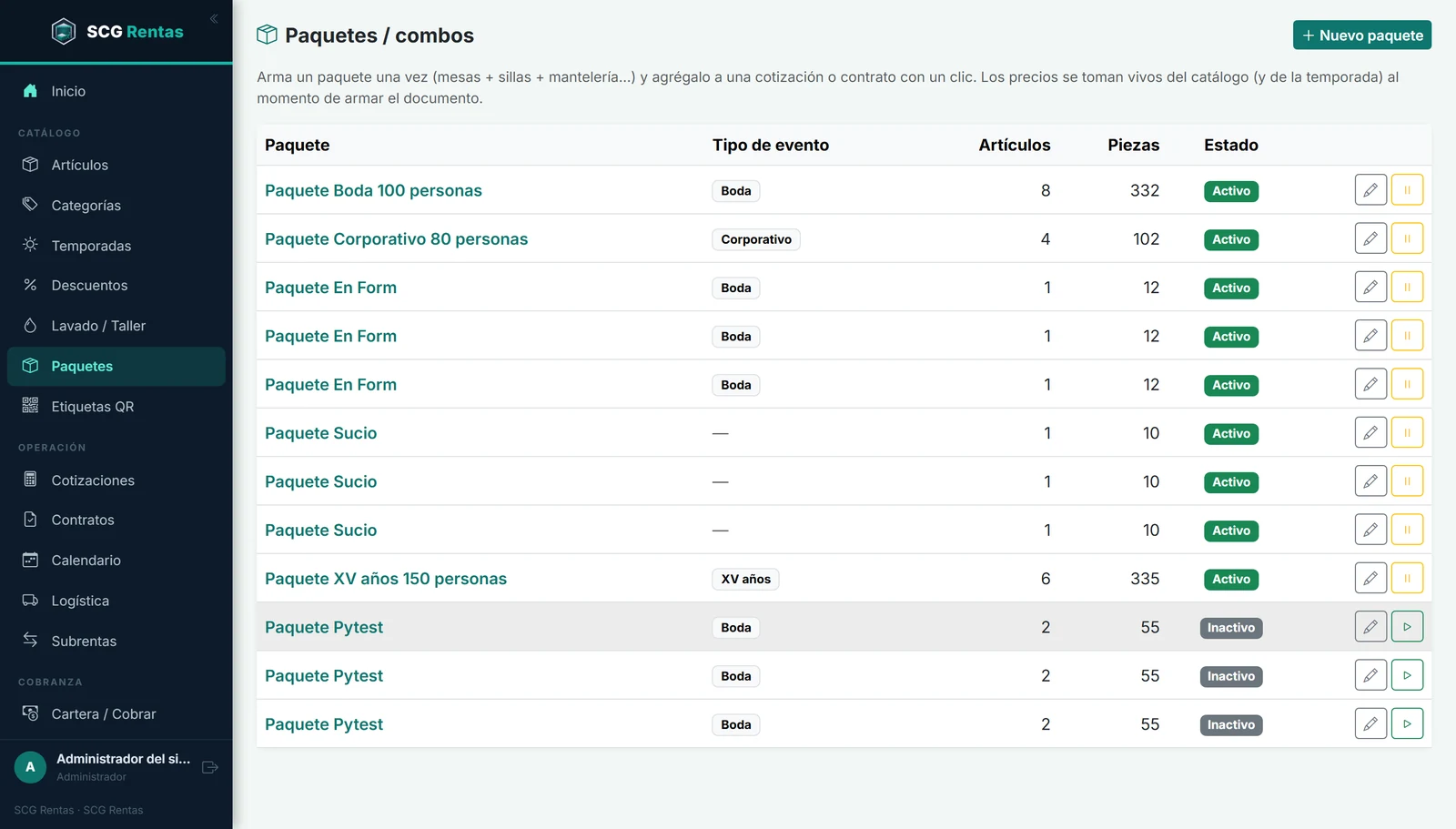Go to Inicio in the sidebar

coord(116,91)
